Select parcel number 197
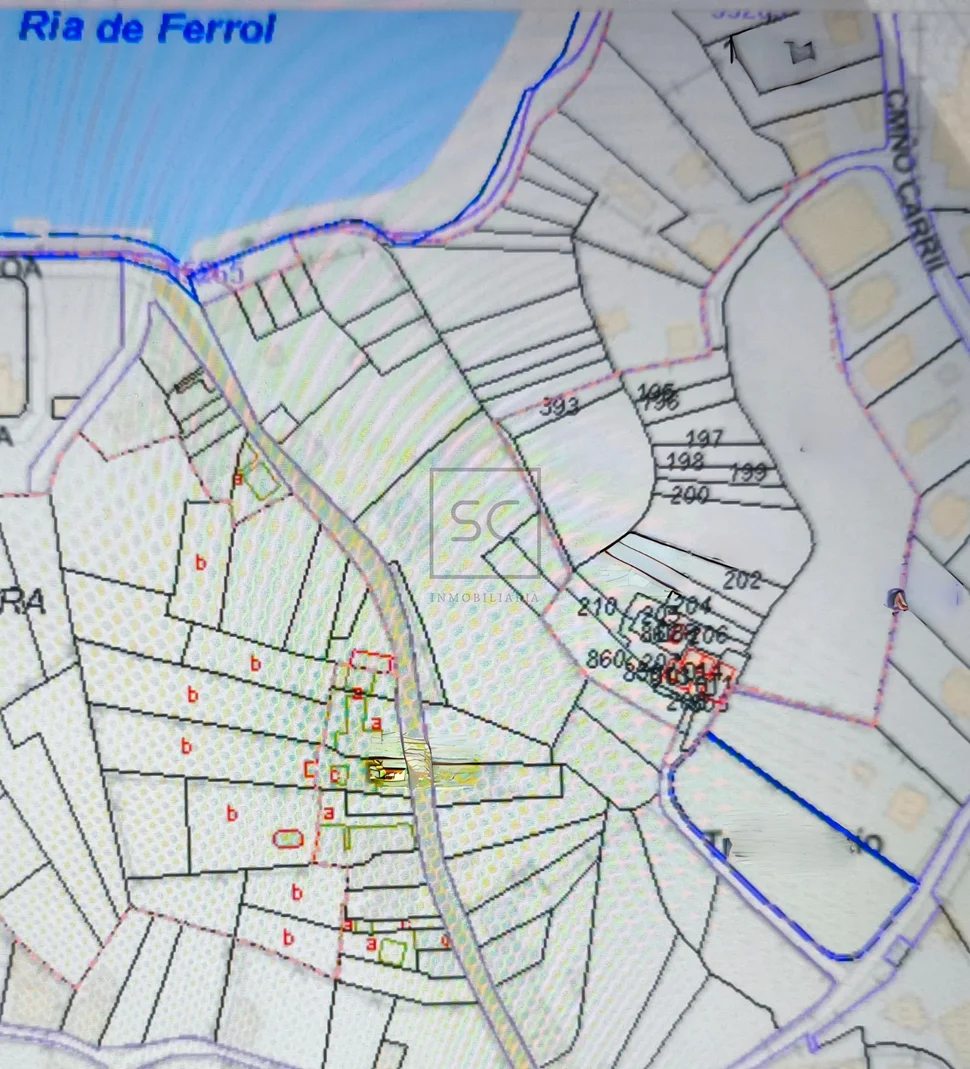This screenshot has width=970, height=1069. click(704, 438)
